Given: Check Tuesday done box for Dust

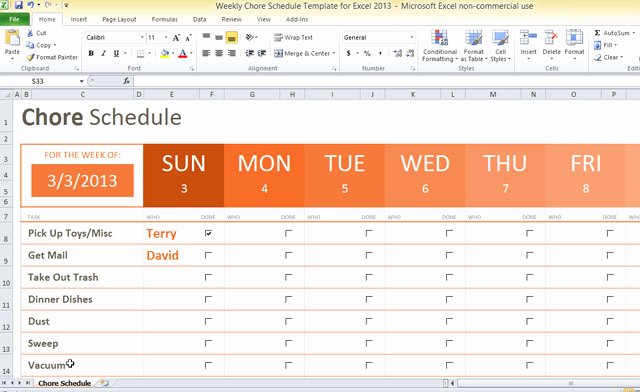Looking at the screenshot, I should tap(369, 321).
